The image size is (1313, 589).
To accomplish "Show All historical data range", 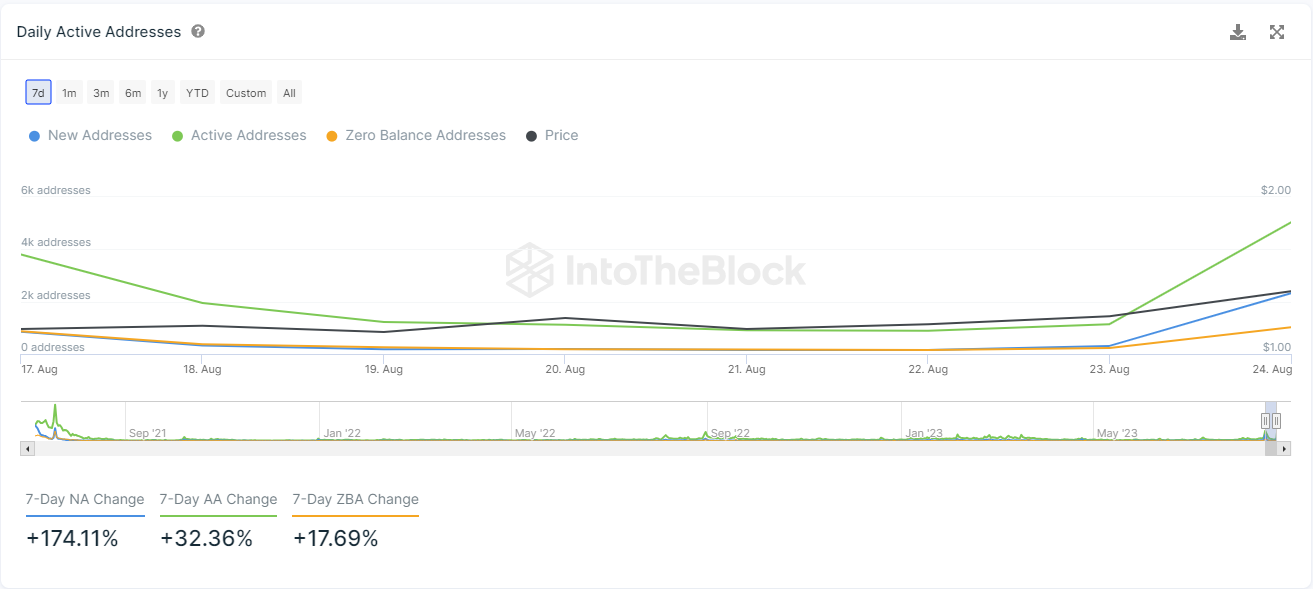I will (x=289, y=93).
